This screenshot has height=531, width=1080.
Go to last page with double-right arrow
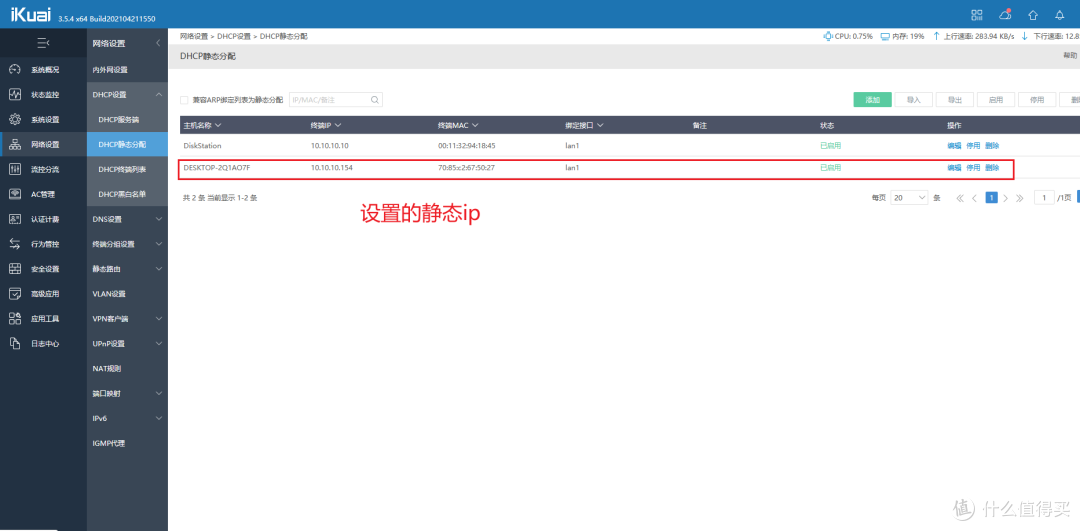tap(1020, 198)
